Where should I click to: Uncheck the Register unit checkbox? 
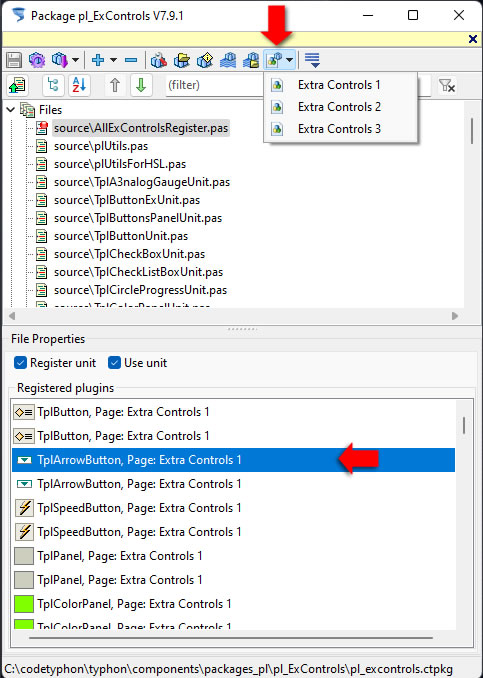click(20, 362)
